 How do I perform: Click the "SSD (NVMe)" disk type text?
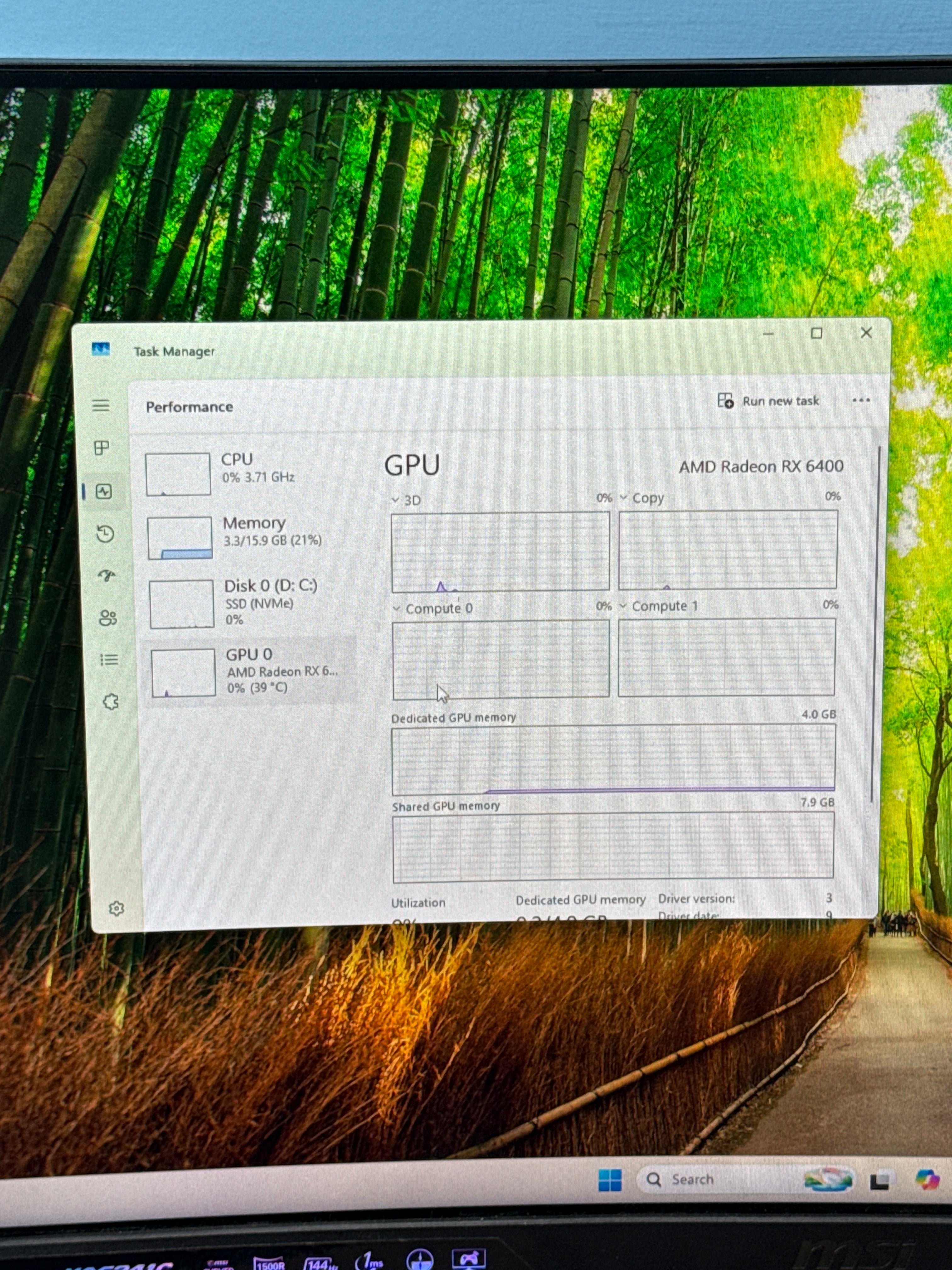tap(259, 604)
